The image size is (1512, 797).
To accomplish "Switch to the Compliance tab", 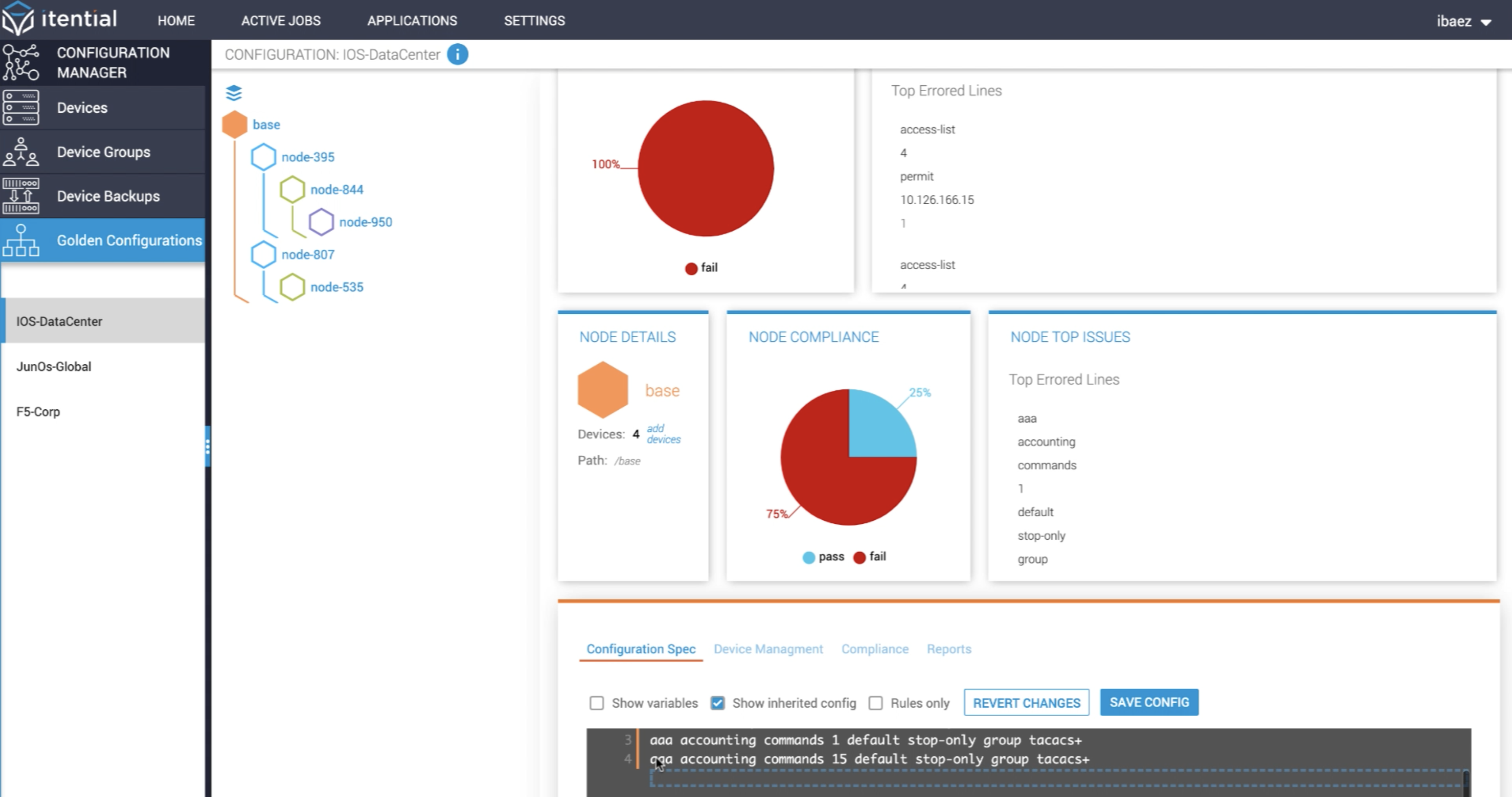I will (x=875, y=649).
